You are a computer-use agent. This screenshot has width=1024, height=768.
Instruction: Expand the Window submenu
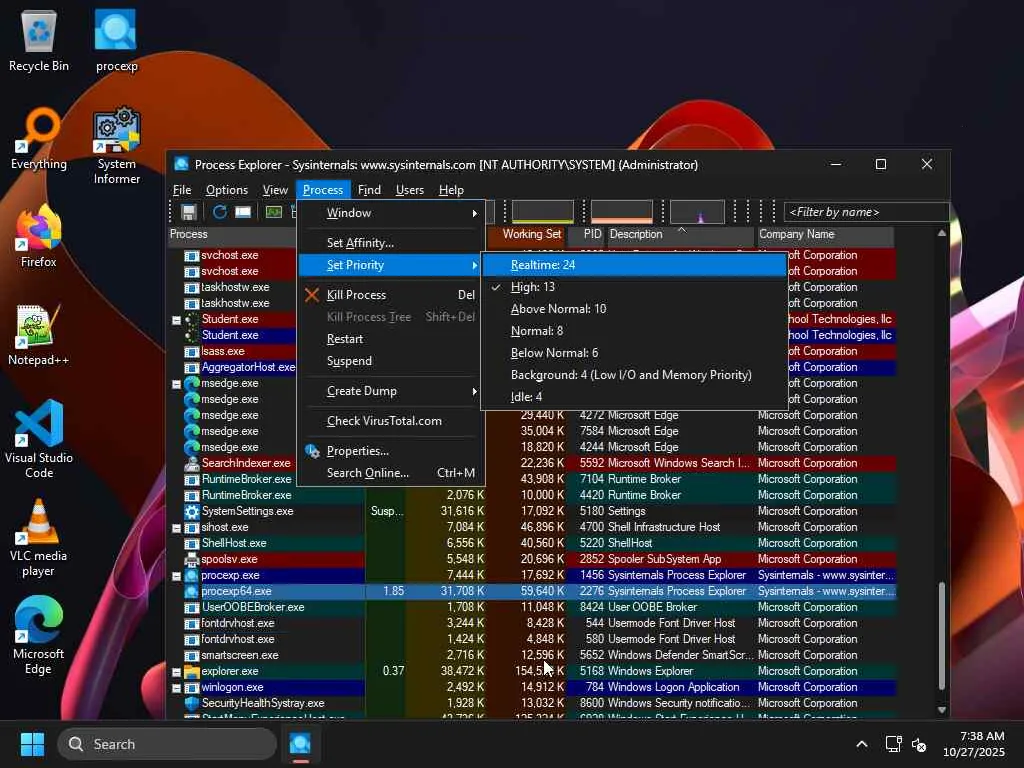391,213
